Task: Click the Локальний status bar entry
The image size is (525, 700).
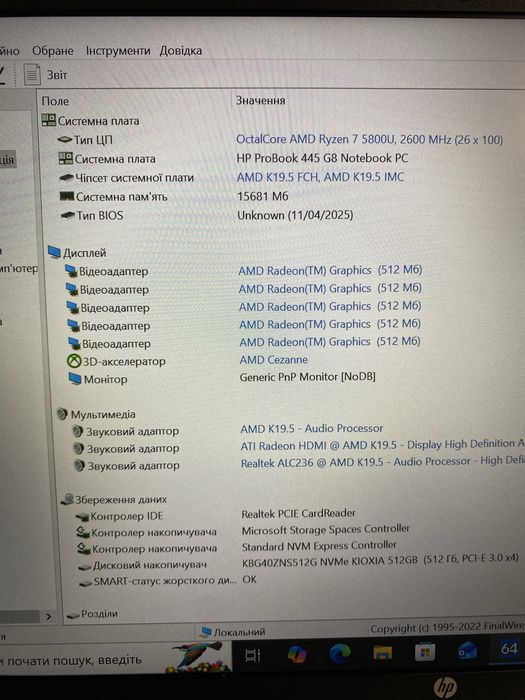Action: tap(233, 632)
